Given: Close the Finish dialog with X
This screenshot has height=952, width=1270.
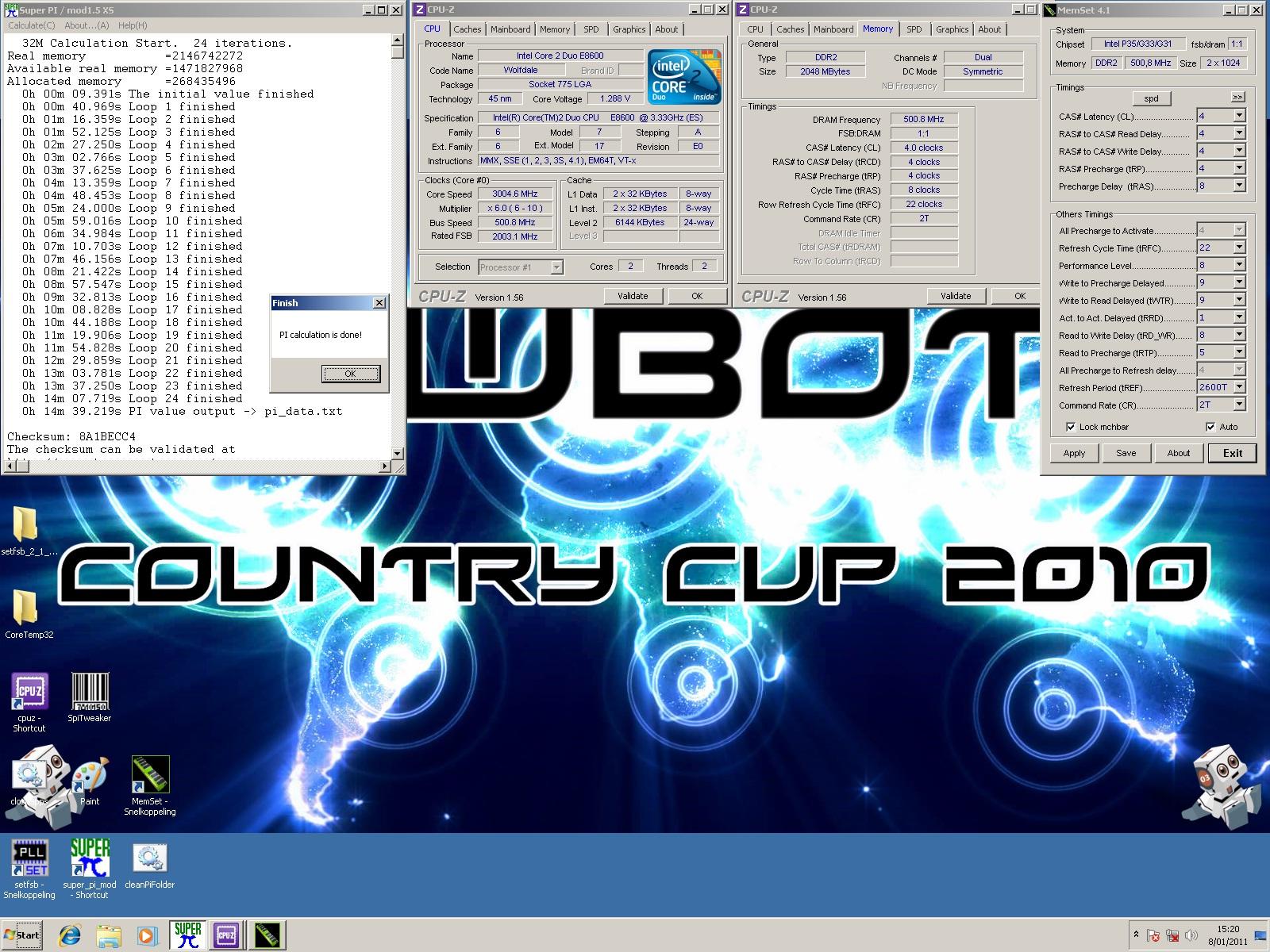Looking at the screenshot, I should point(379,302).
